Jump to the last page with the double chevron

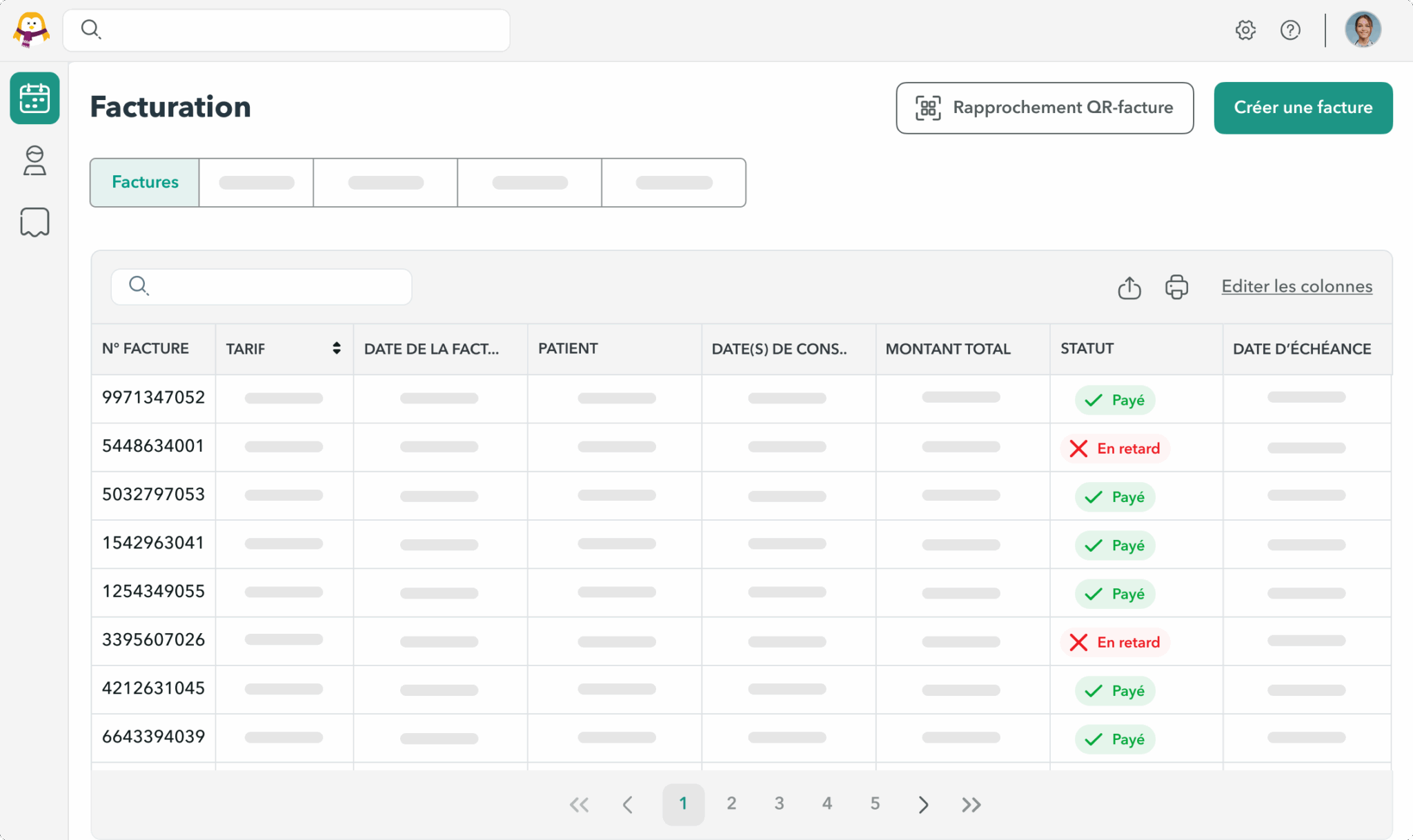pyautogui.click(x=971, y=804)
